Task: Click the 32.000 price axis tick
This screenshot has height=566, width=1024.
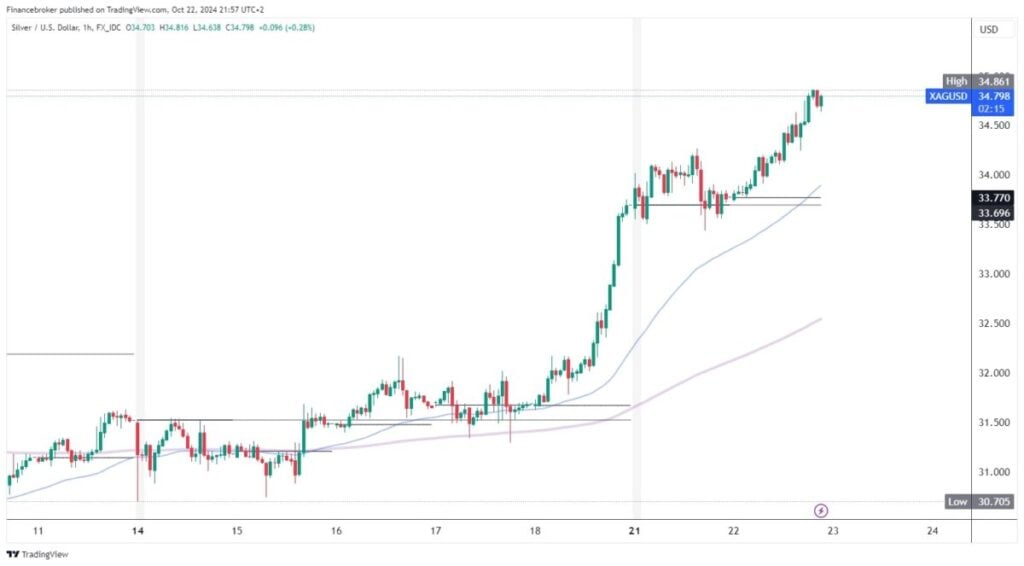Action: pyautogui.click(x=994, y=373)
